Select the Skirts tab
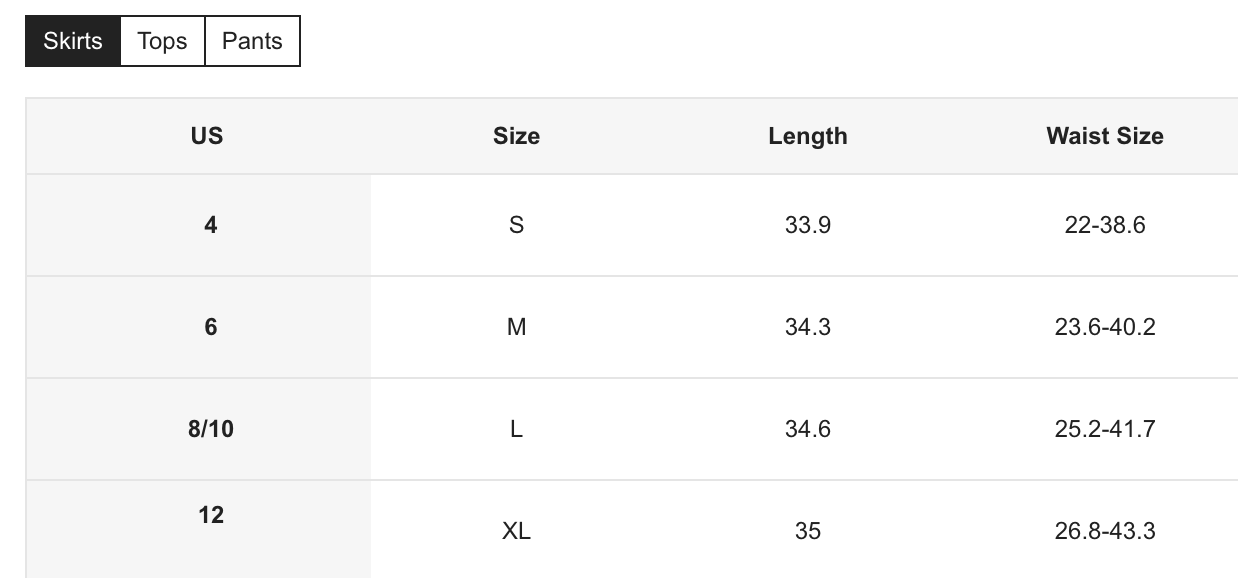Screen dimensions: 1238x578 coord(73,41)
